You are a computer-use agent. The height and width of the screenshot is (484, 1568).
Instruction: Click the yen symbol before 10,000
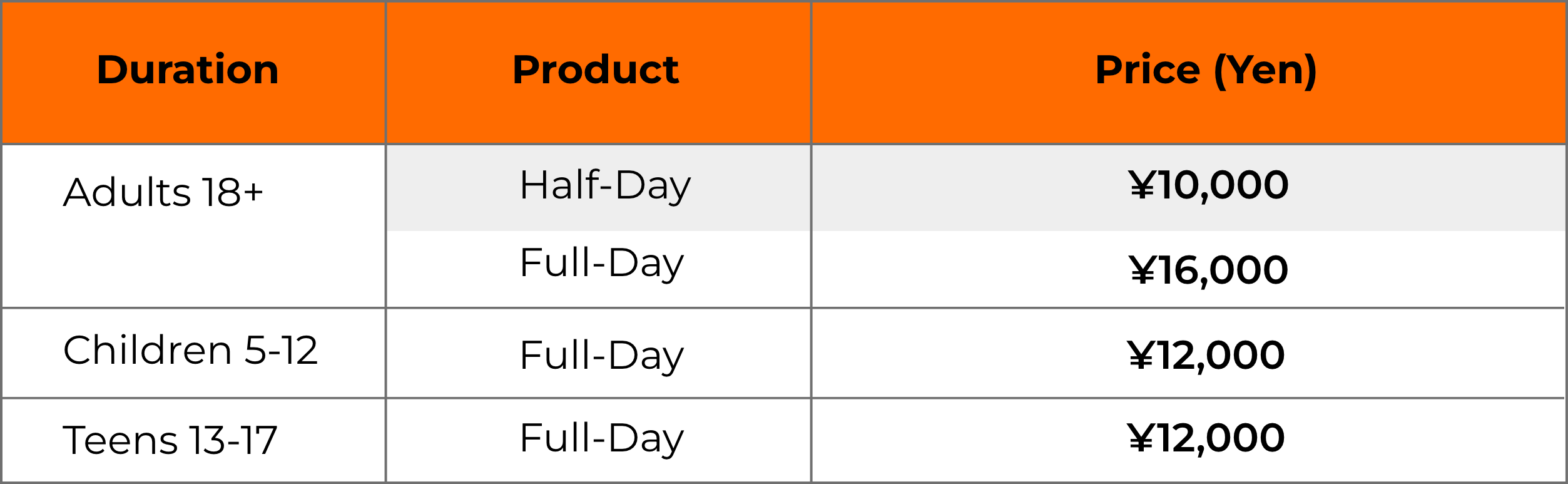point(1142,185)
